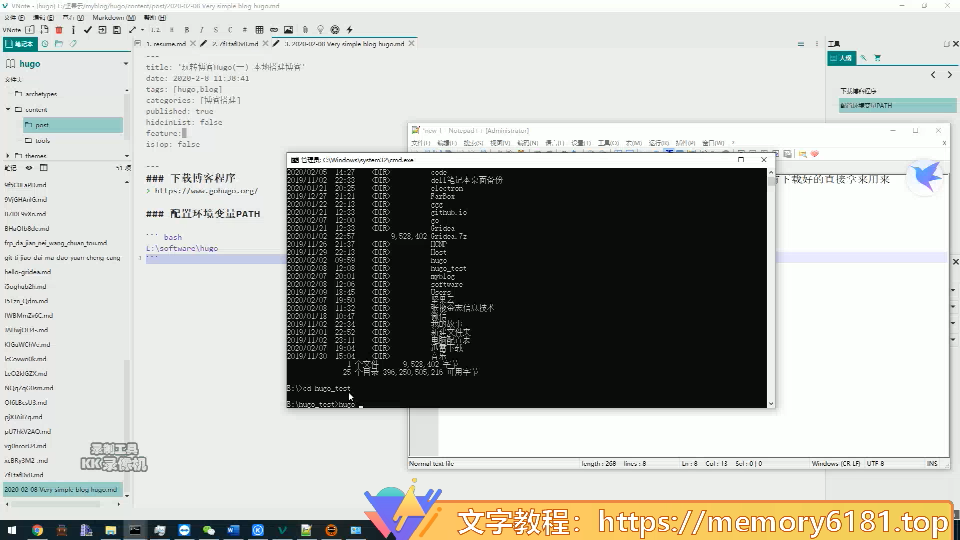
Task: Apply italic formatting with the I icon
Action: [201, 29]
